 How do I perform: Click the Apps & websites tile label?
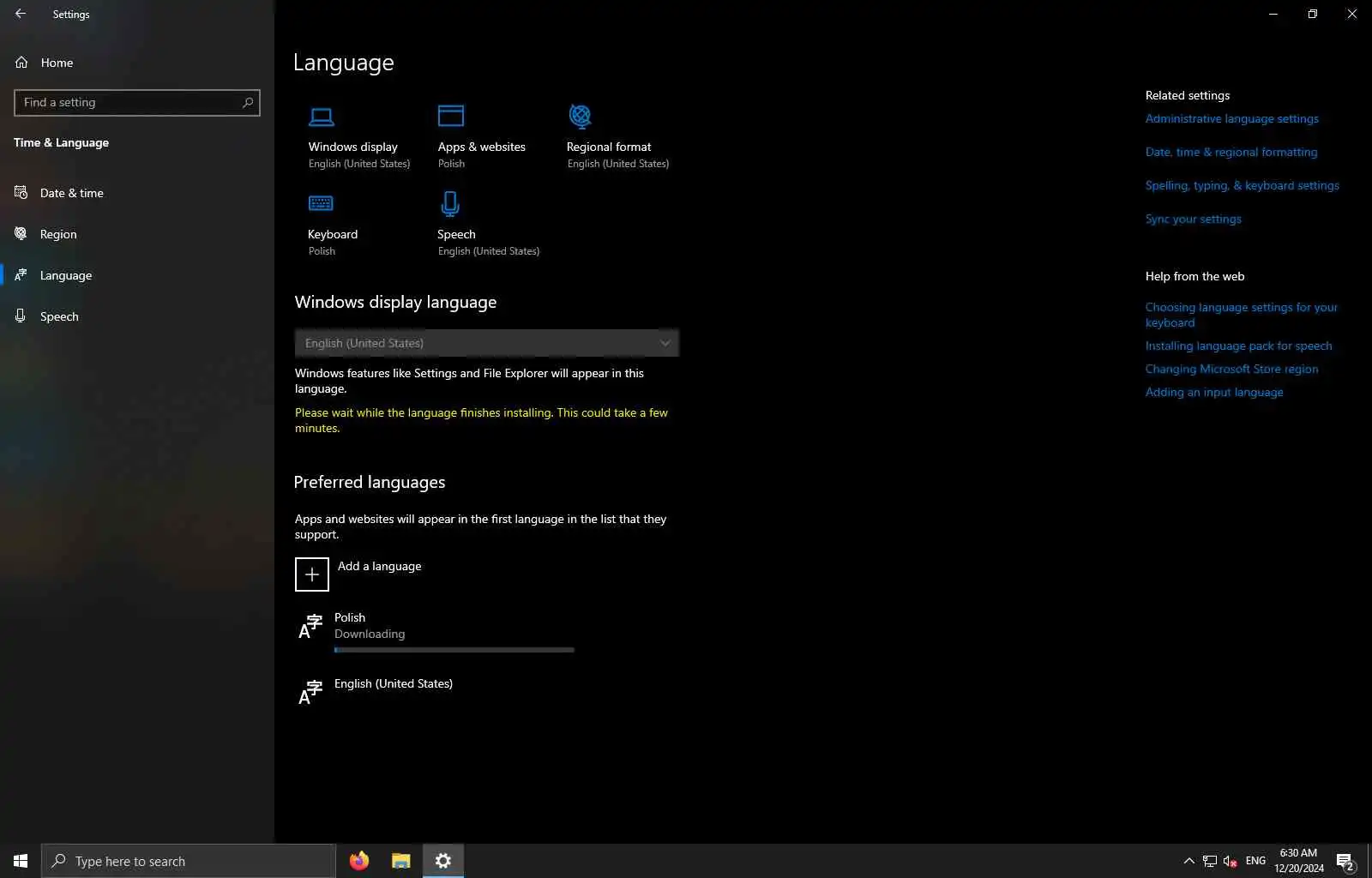(482, 147)
